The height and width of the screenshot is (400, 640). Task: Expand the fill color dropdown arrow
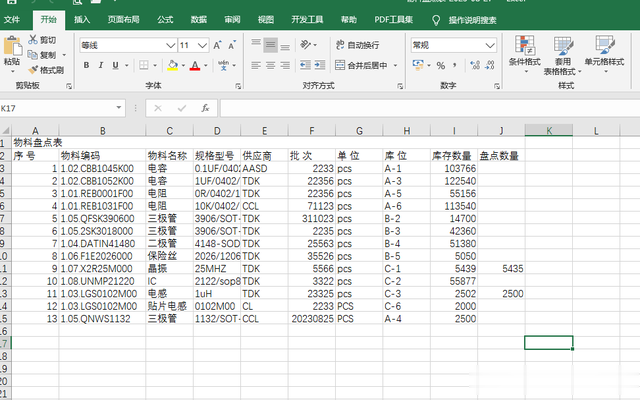pos(183,65)
